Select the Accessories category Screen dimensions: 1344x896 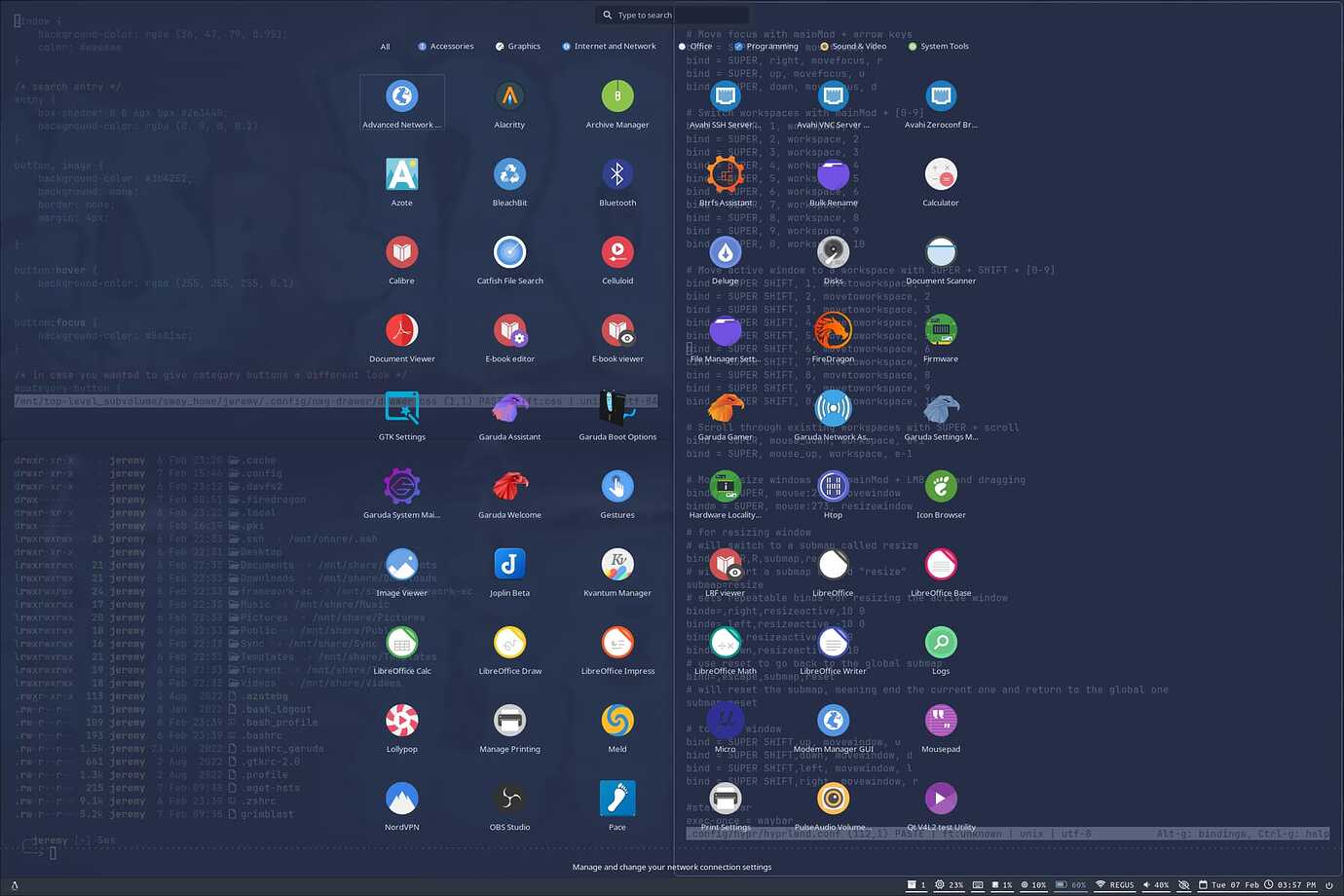point(445,46)
